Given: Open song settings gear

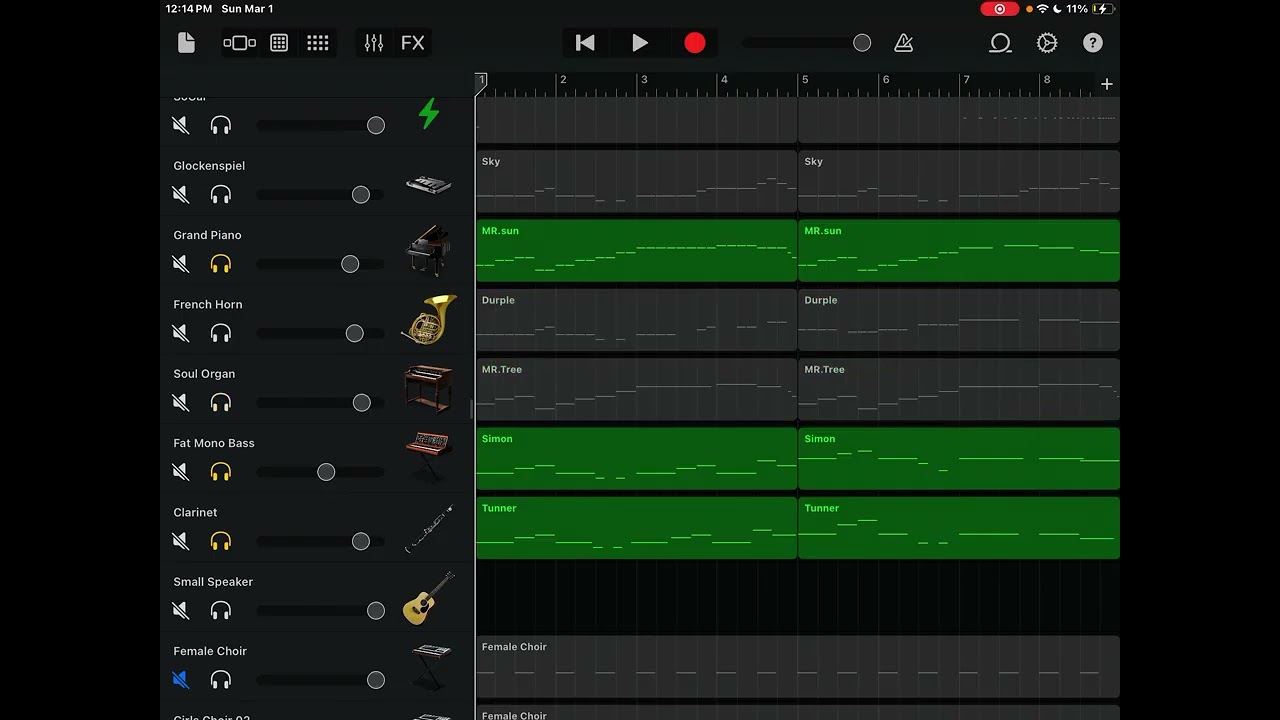Looking at the screenshot, I should coord(1047,43).
